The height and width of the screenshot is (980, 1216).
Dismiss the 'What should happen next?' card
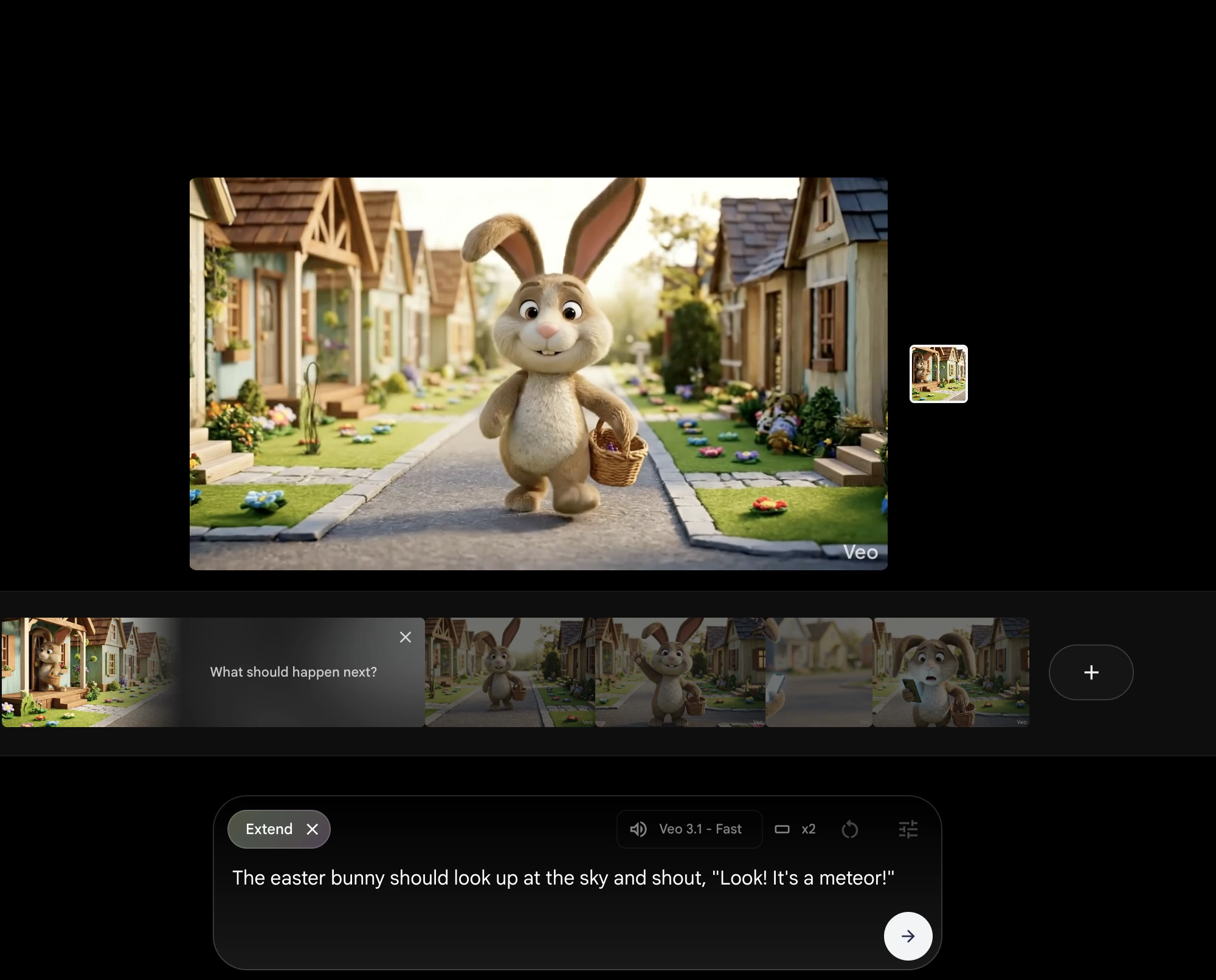(x=406, y=637)
